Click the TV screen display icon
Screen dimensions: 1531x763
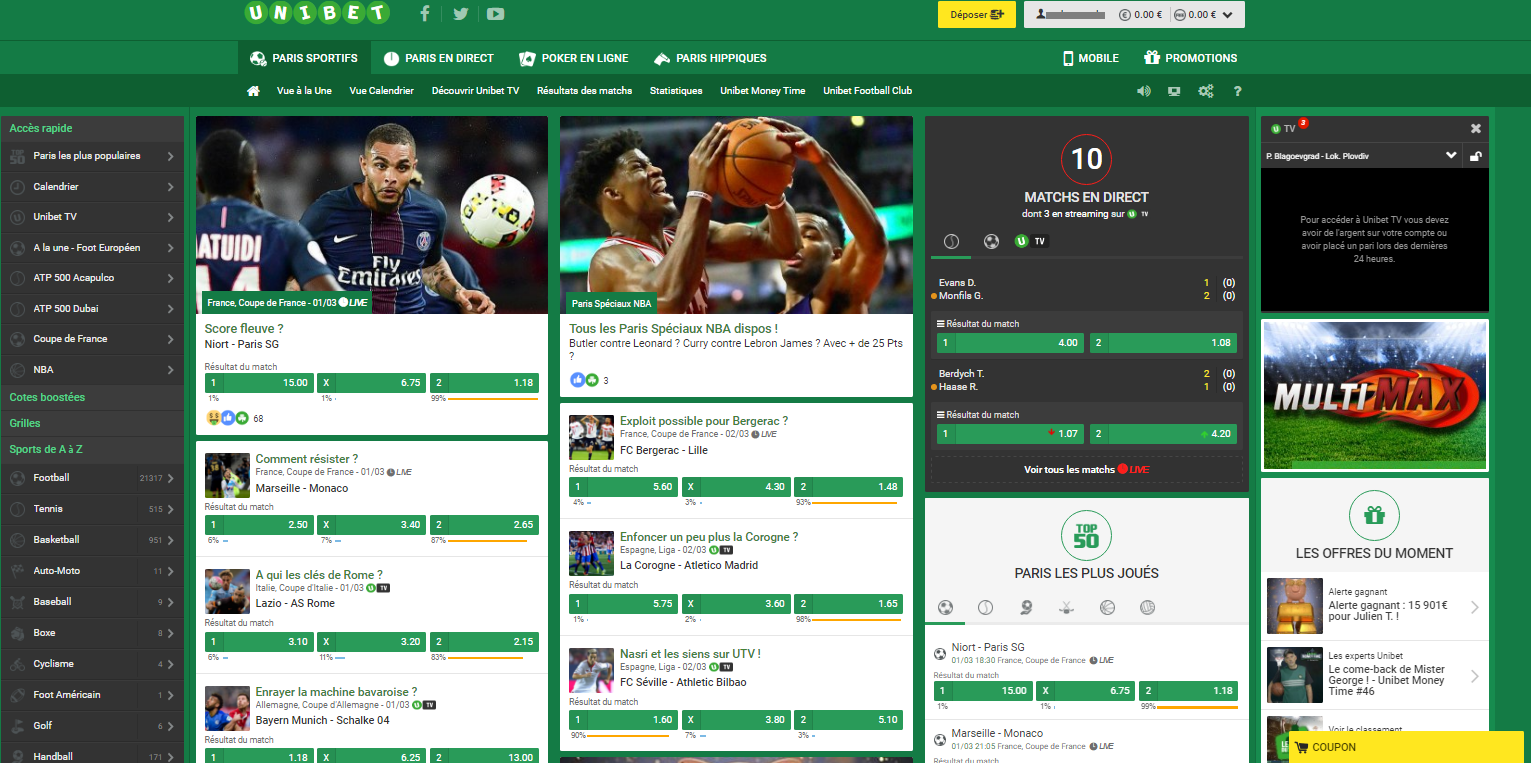coord(1174,91)
